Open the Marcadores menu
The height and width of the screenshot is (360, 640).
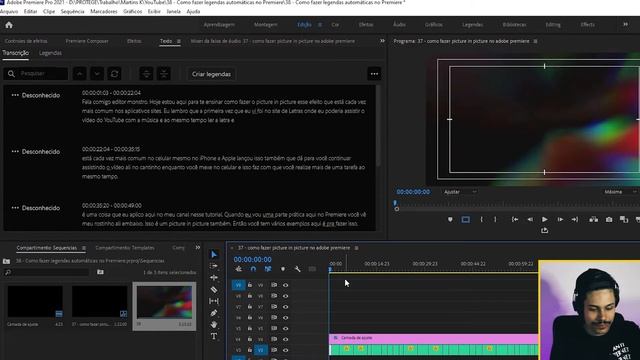[x=104, y=11]
